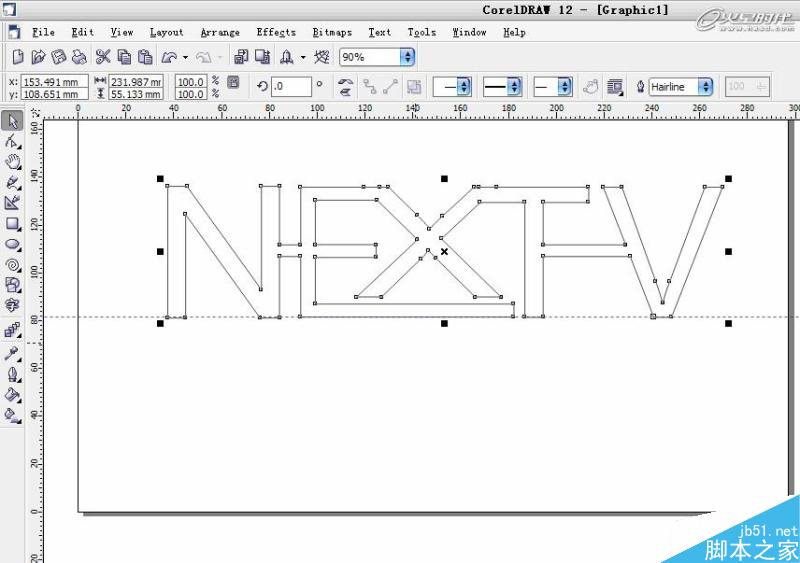
Task: Select the Ellipse tool
Action: coord(12,244)
